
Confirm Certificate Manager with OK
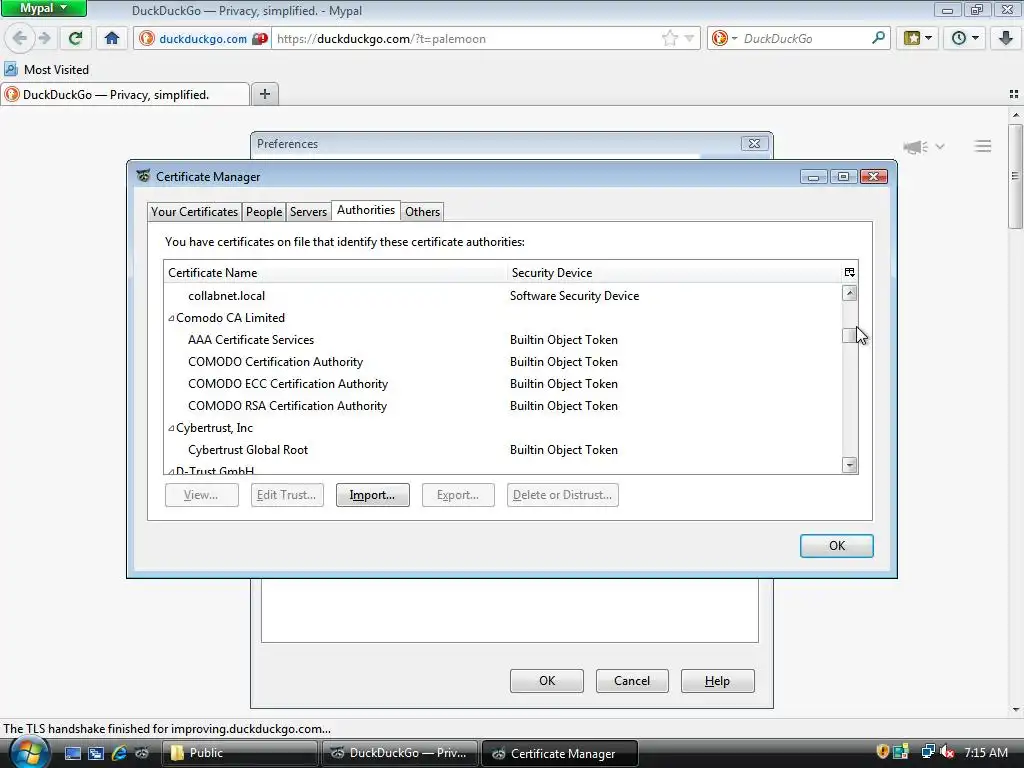coord(837,546)
